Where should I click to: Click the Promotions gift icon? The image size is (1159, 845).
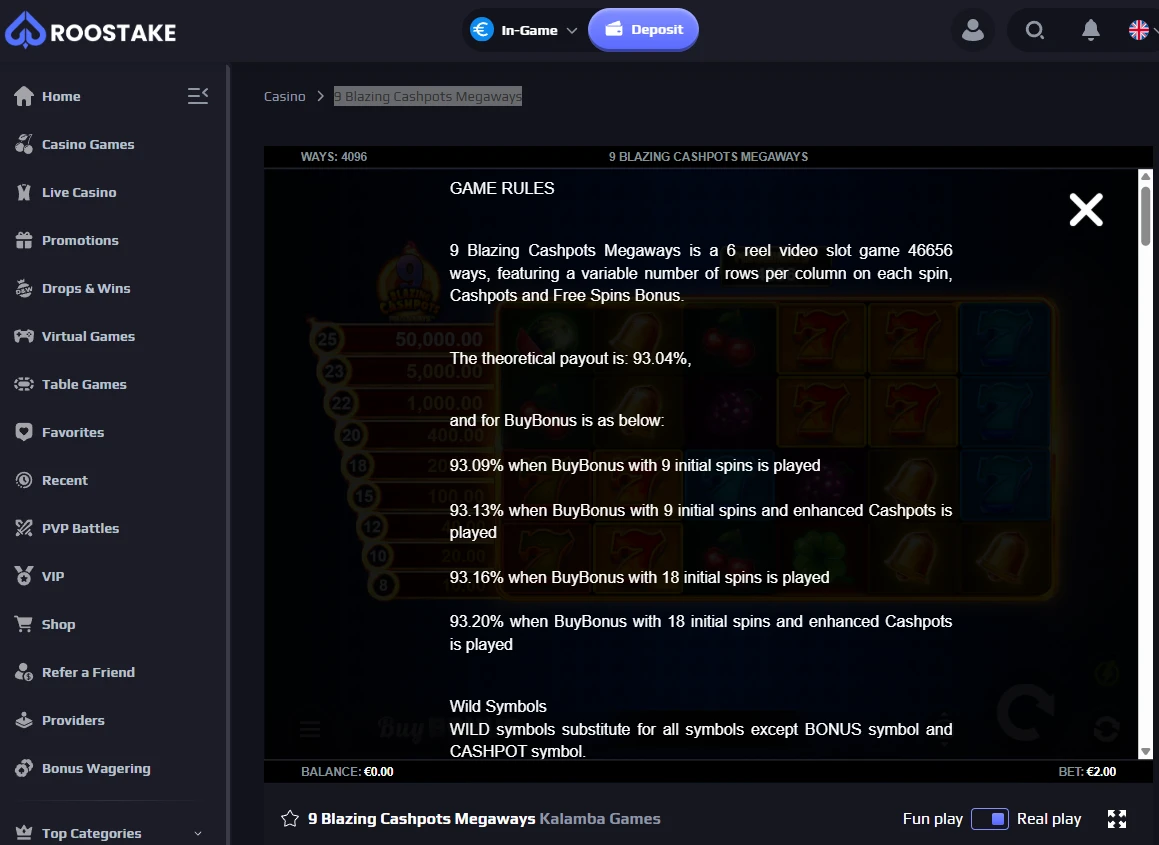(x=24, y=240)
